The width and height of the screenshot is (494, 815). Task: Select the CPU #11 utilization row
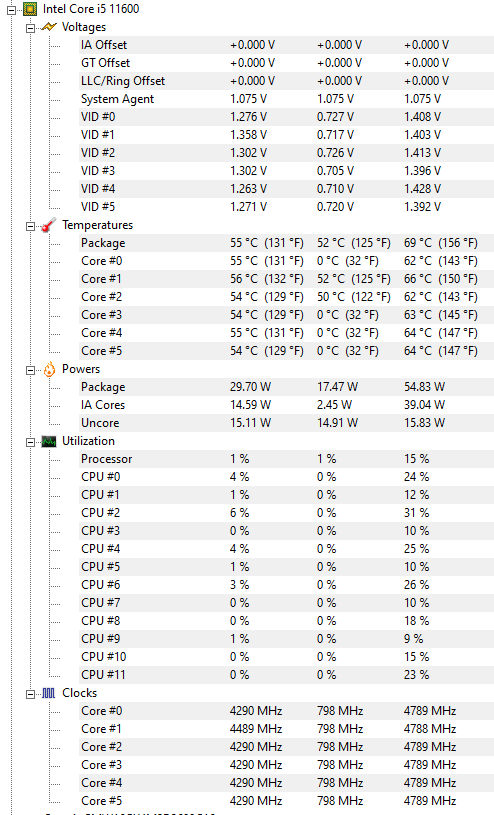(286, 674)
